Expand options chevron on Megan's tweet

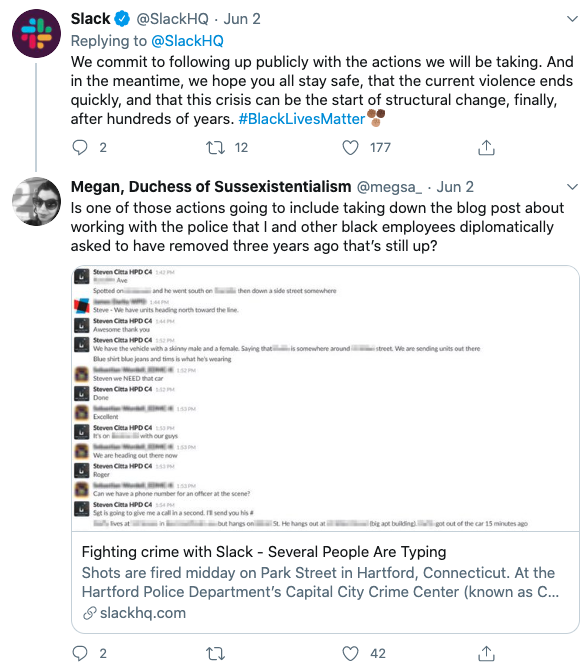click(572, 187)
